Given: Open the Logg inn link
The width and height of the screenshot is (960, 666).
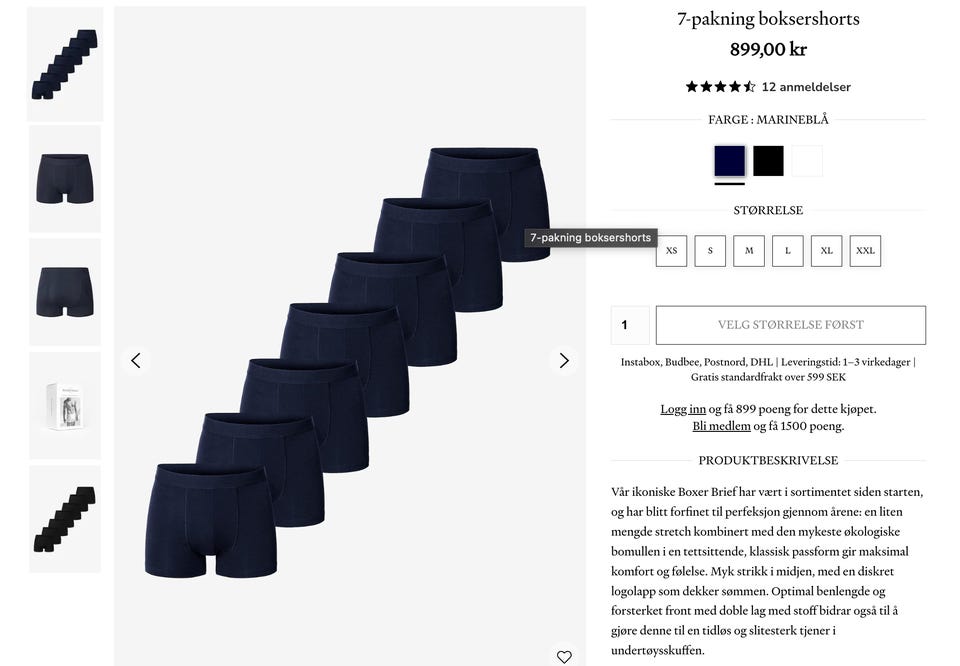Looking at the screenshot, I should coord(683,409).
